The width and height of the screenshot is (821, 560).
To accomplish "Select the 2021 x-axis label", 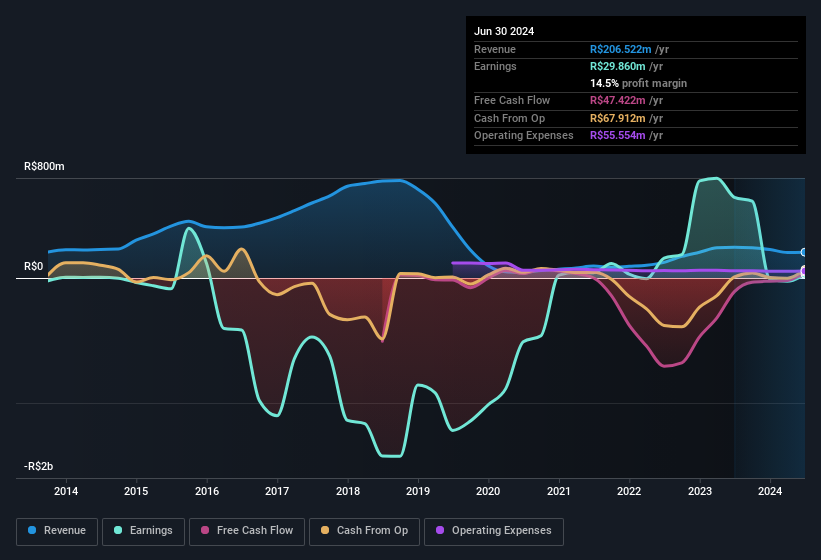I will point(559,491).
